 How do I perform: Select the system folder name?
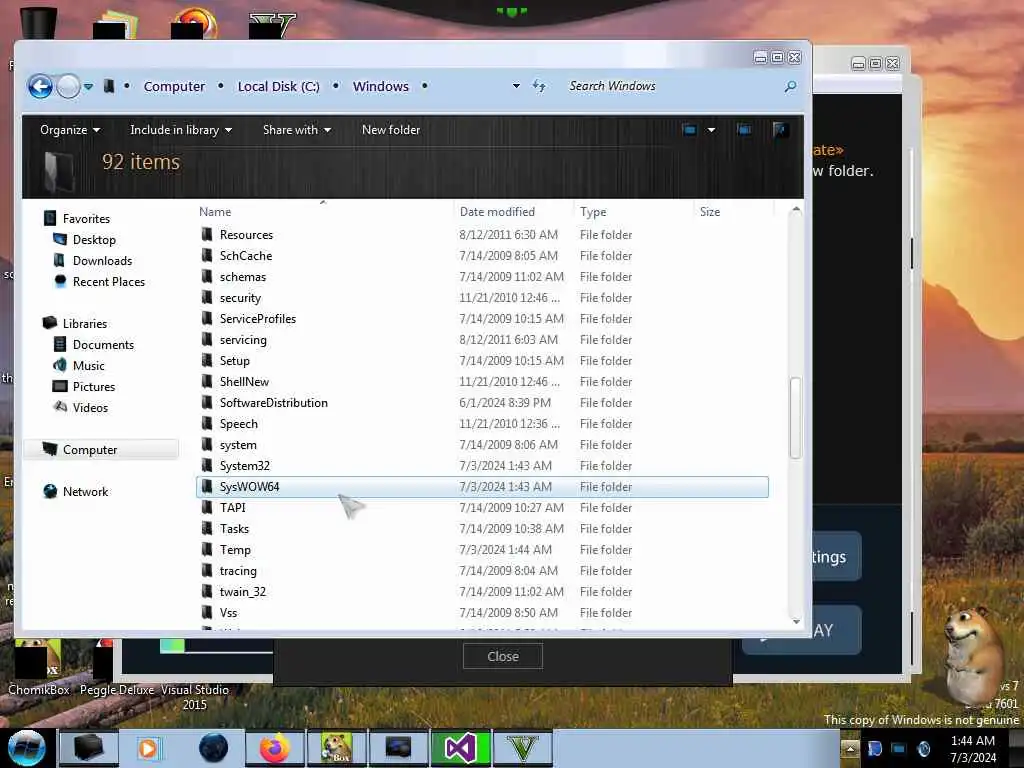coord(238,445)
